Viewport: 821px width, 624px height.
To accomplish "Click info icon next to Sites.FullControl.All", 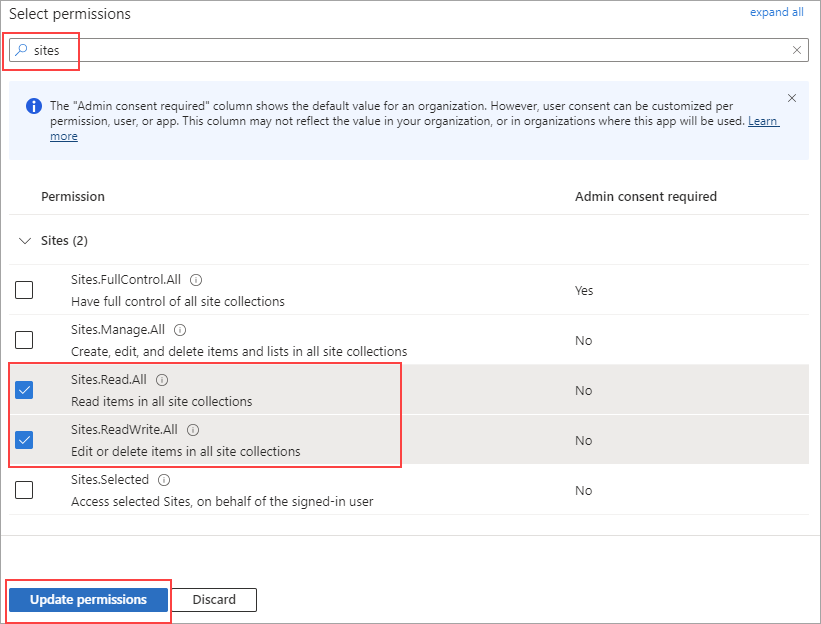I will click(196, 280).
